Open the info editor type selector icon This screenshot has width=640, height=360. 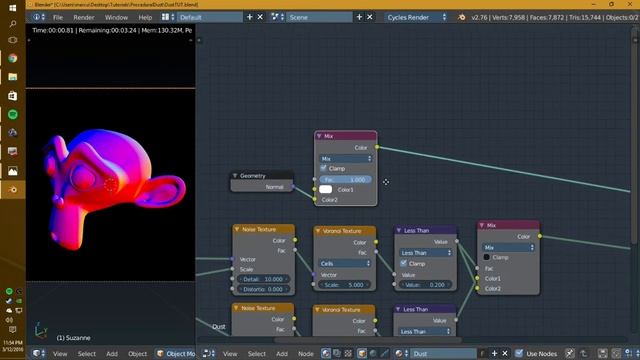(x=39, y=17)
